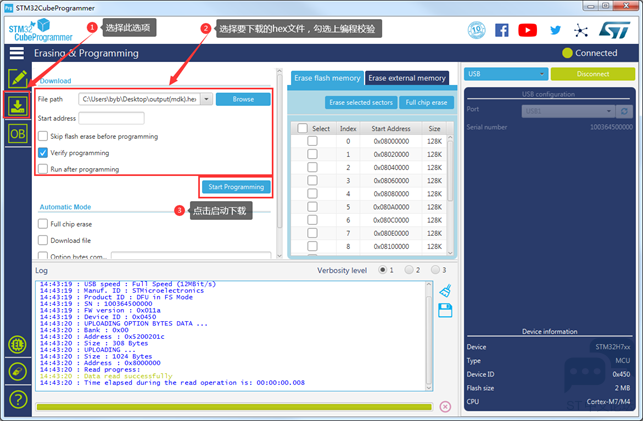Image resolution: width=643 pixels, height=421 pixels.
Task: Save log using floppy disk icon
Action: click(445, 310)
